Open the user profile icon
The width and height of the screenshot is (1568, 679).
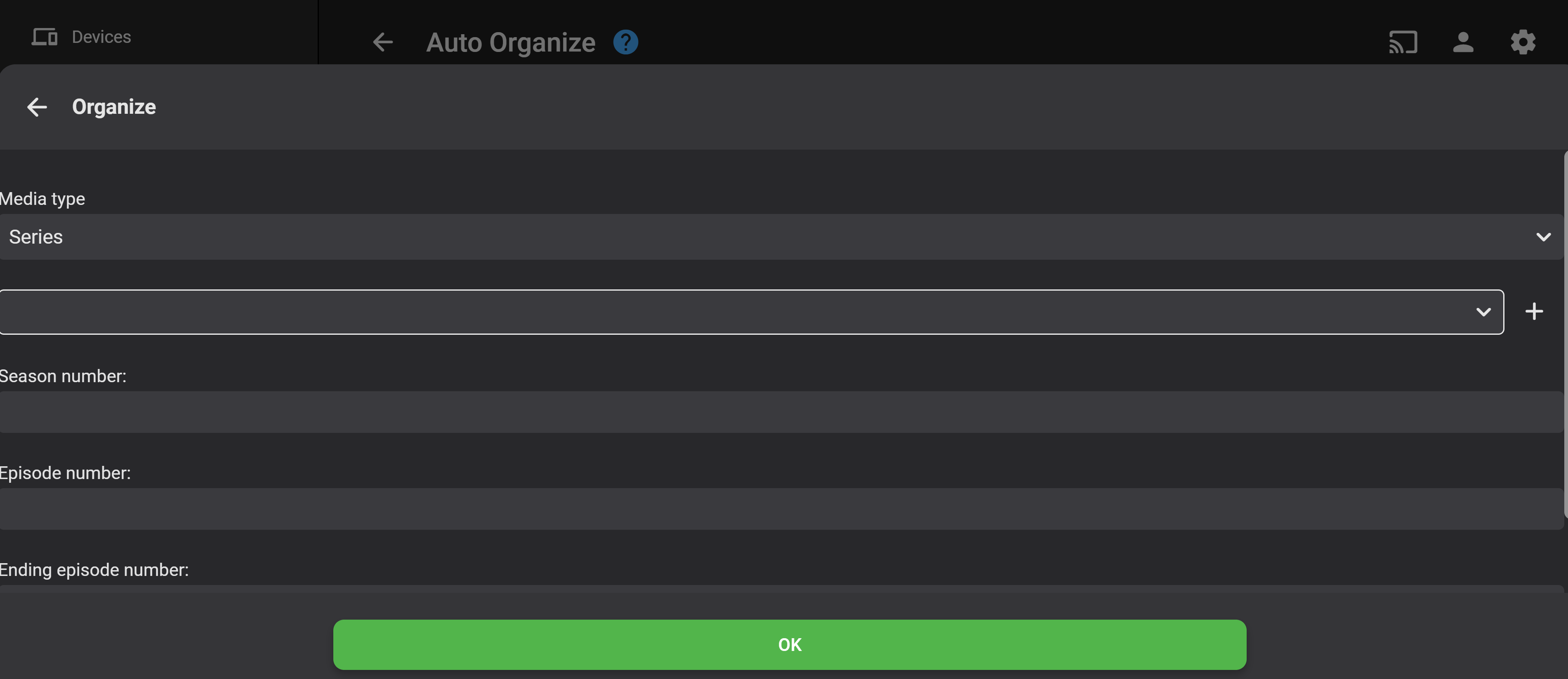tap(1463, 42)
